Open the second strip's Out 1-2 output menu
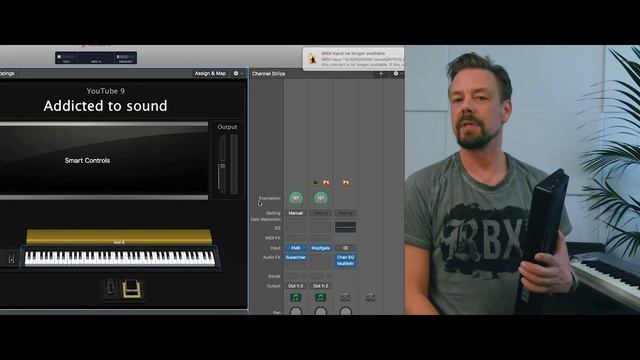 tap(320, 286)
